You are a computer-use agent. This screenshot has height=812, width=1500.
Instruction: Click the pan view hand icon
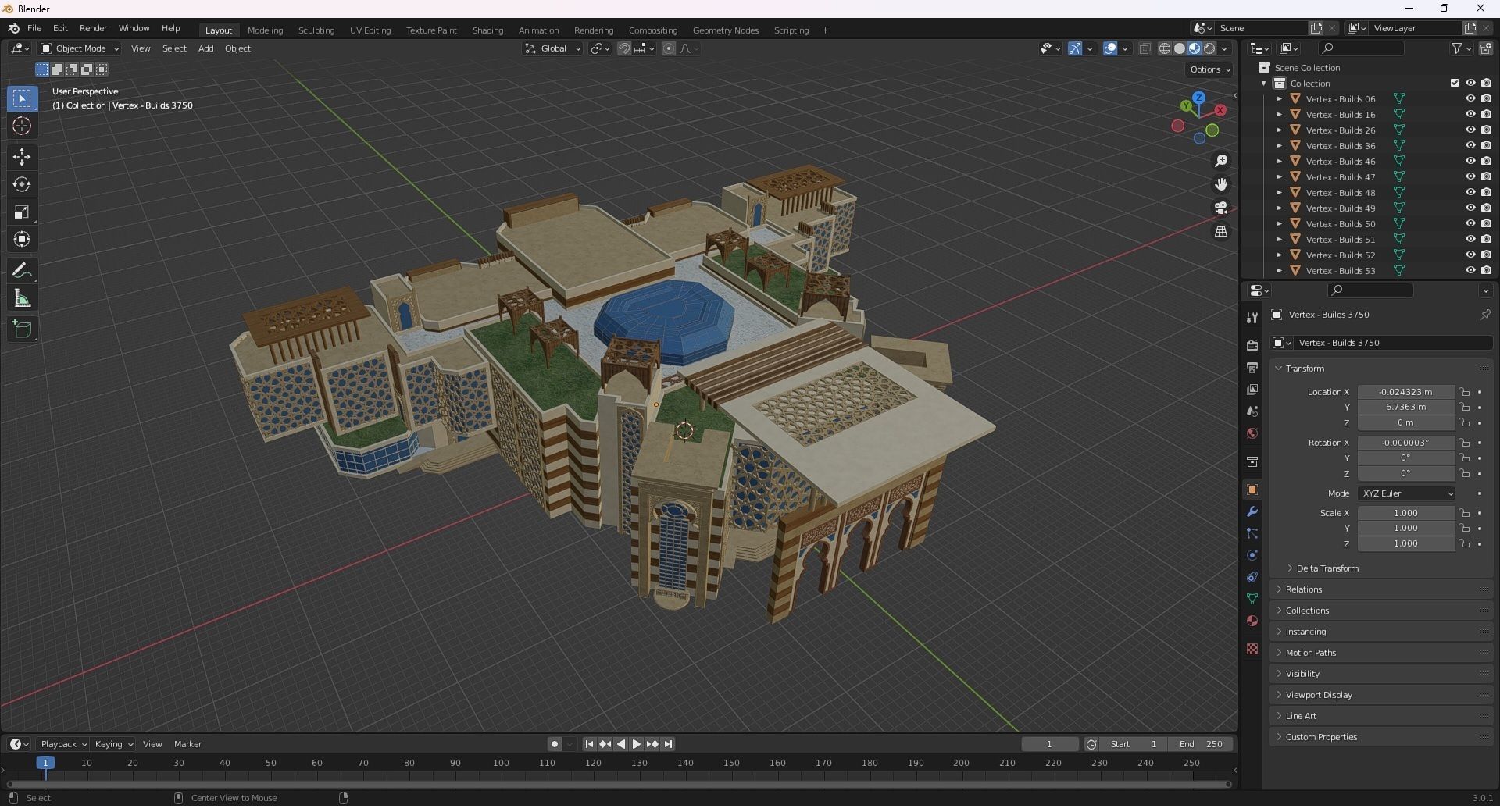pos(1221,184)
